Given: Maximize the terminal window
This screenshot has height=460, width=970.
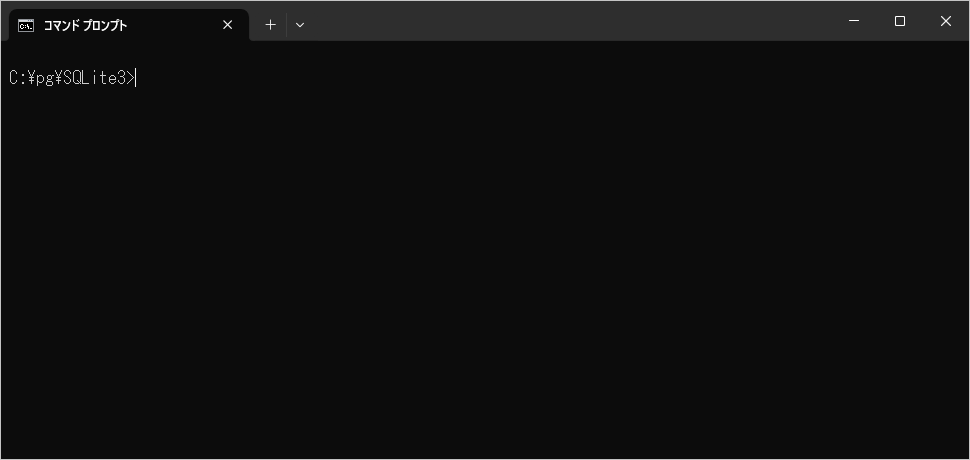Looking at the screenshot, I should 900,21.
